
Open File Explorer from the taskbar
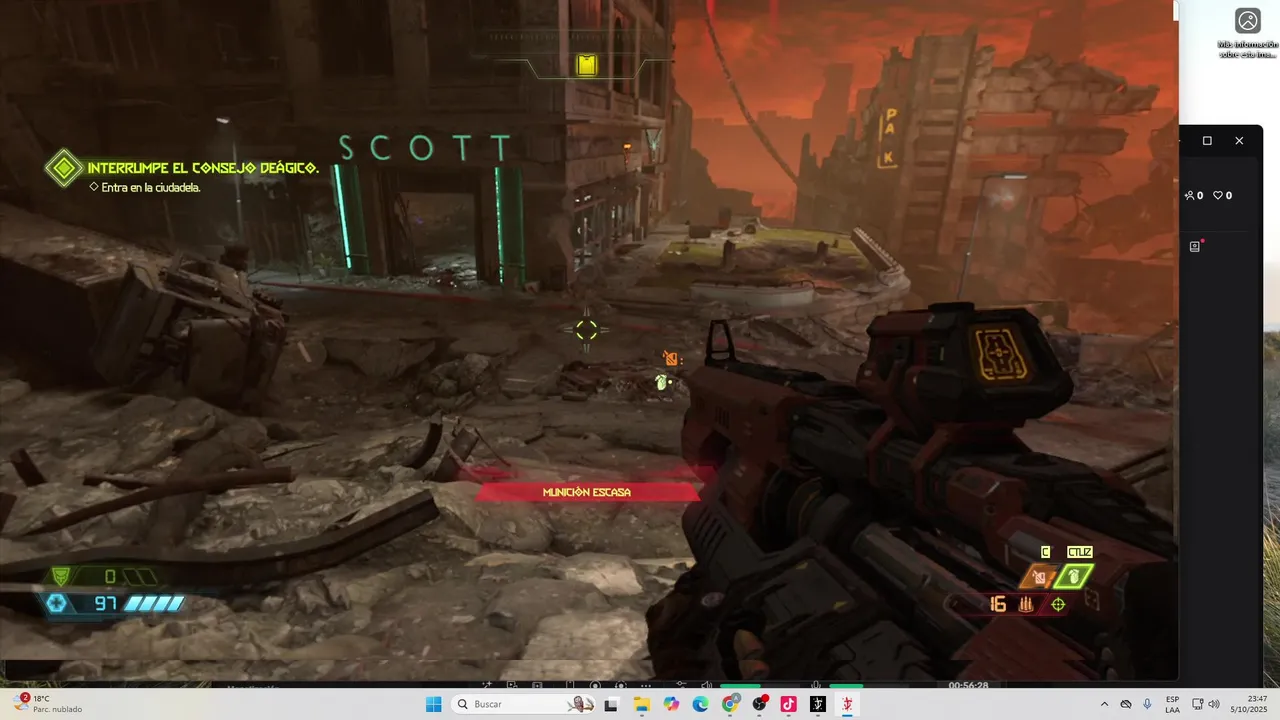click(641, 704)
